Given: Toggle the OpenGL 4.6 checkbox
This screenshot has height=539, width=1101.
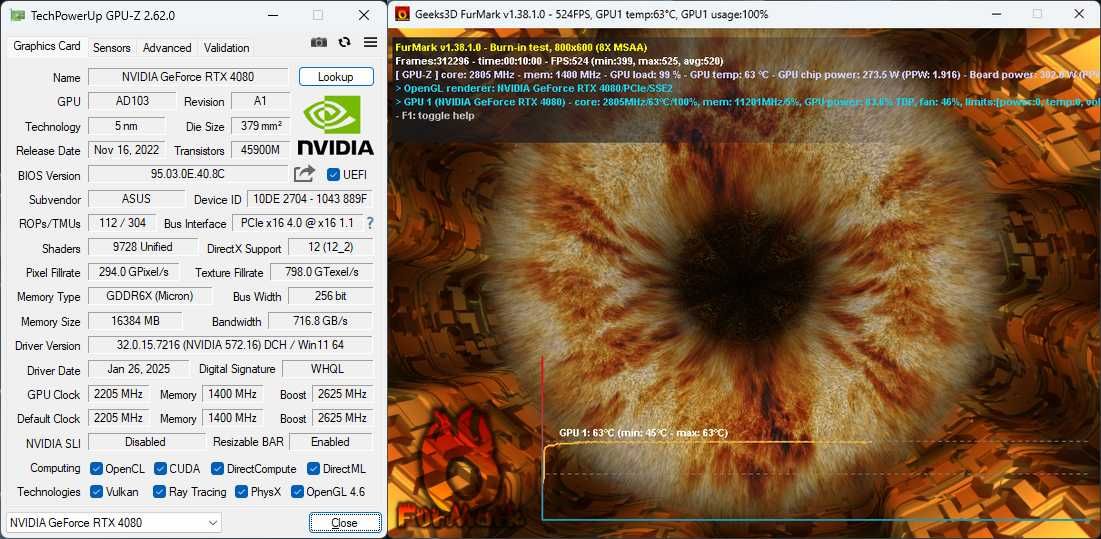Looking at the screenshot, I should click(297, 491).
